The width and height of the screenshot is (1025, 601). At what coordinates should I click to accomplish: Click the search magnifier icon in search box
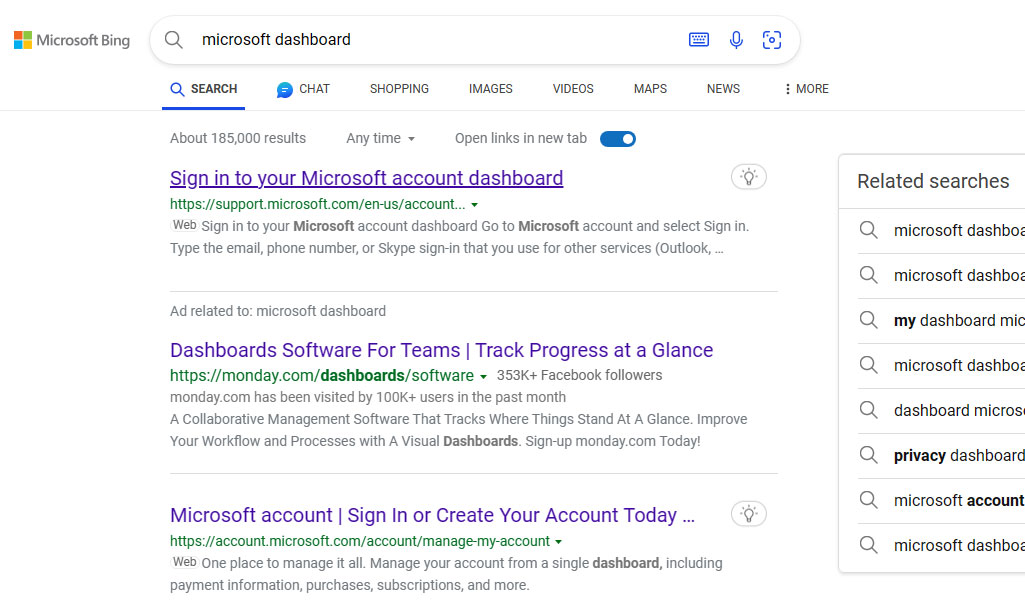coord(173,39)
